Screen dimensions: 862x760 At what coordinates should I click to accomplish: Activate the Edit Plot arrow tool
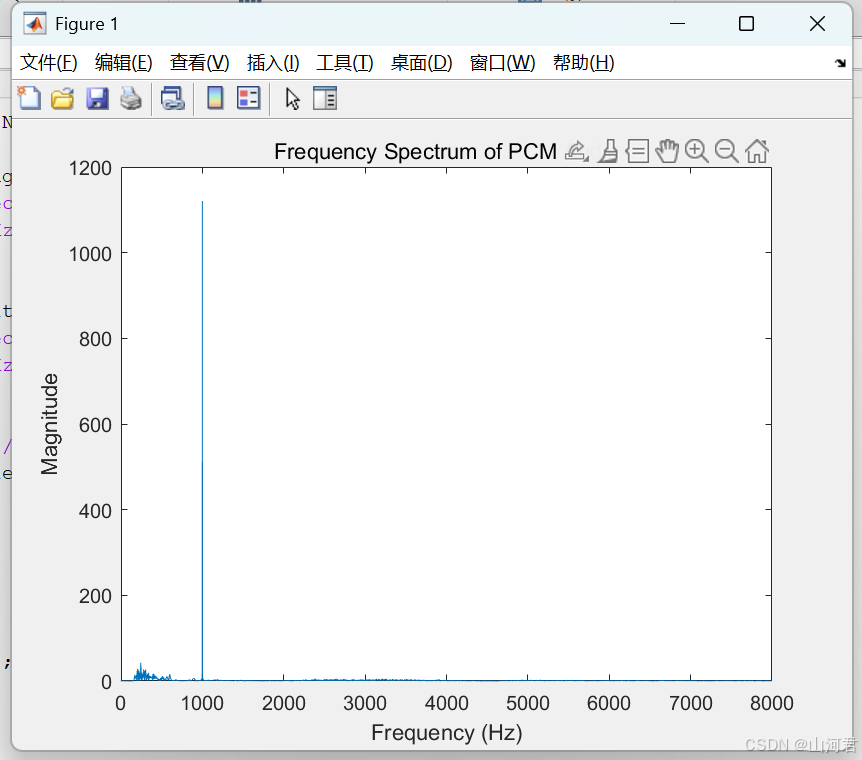click(x=292, y=99)
